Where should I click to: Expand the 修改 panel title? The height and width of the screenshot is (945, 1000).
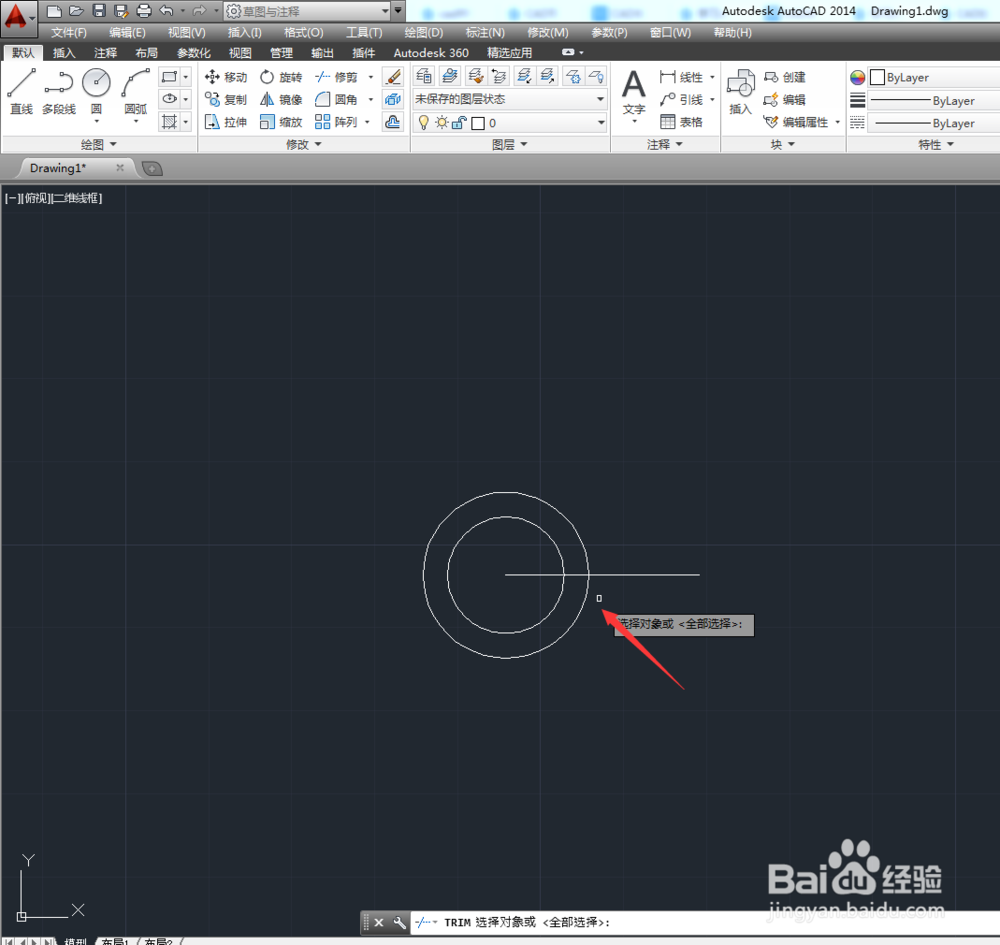point(304,145)
